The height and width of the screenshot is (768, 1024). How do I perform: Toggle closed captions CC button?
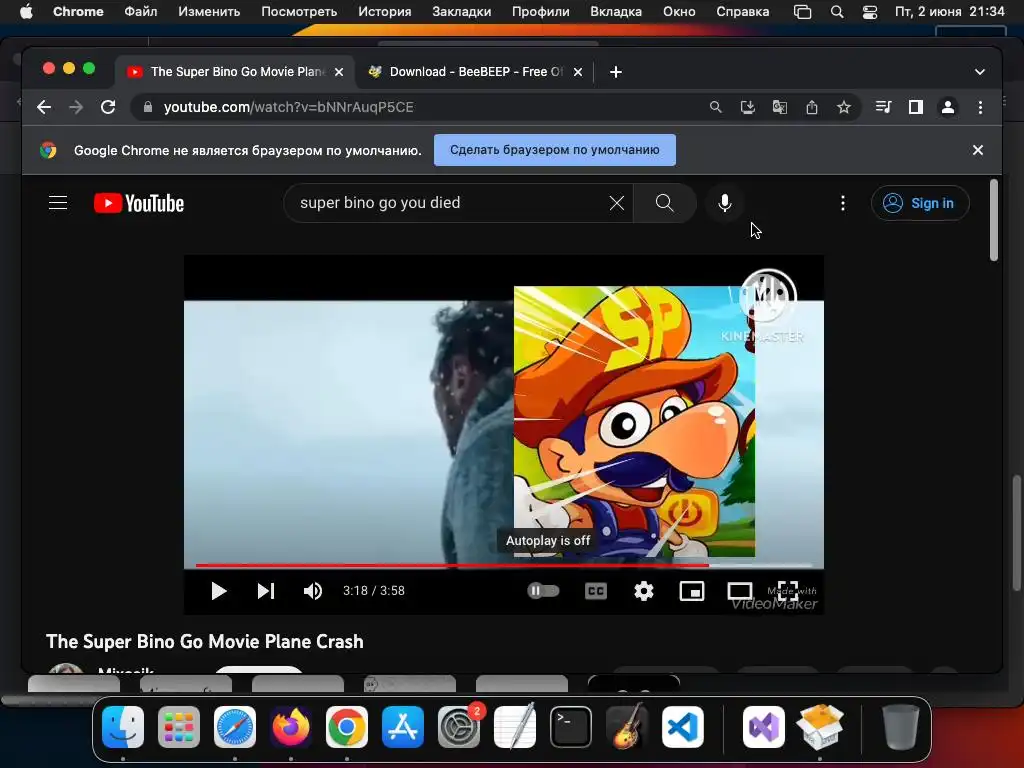596,591
